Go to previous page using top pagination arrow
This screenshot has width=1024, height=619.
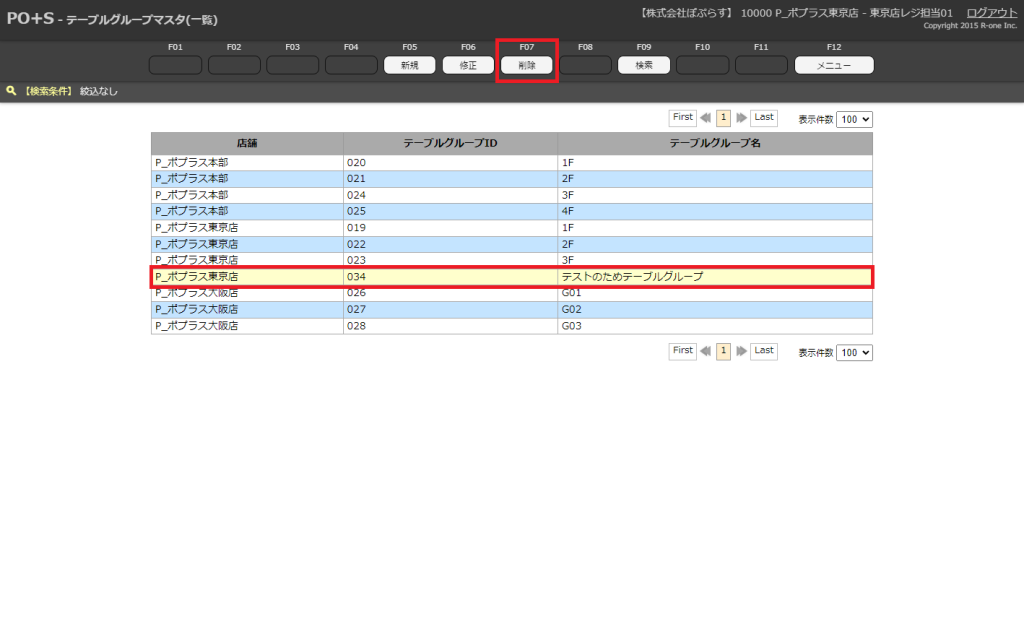coord(706,118)
